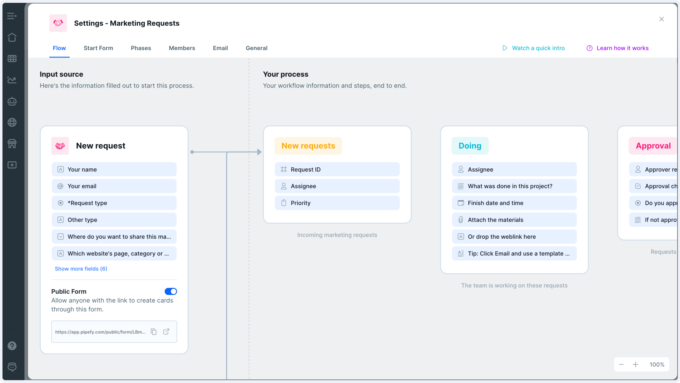
Task: Open the reports chart icon in sidebar
Action: 12,80
